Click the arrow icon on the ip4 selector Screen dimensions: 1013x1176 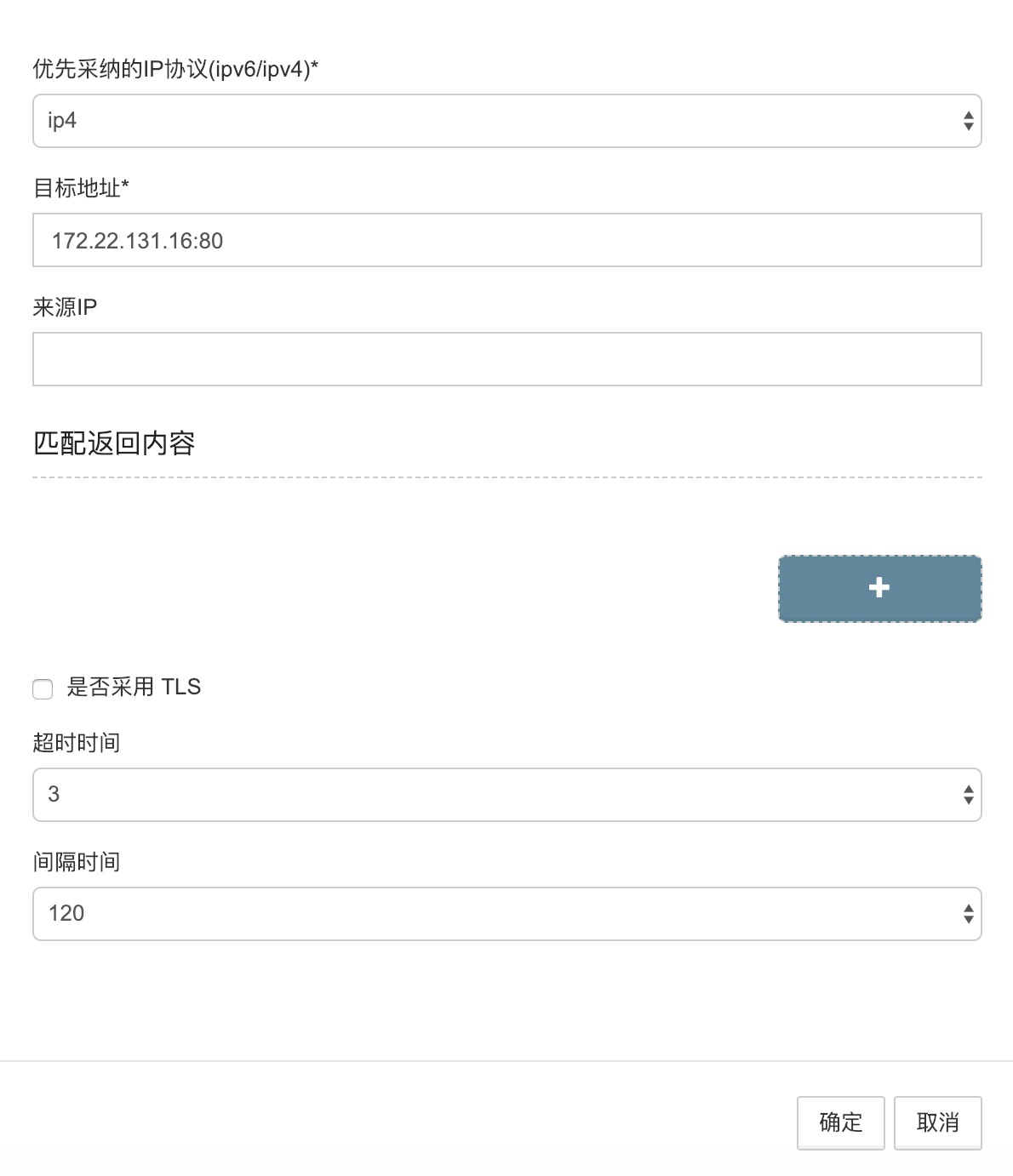click(968, 121)
